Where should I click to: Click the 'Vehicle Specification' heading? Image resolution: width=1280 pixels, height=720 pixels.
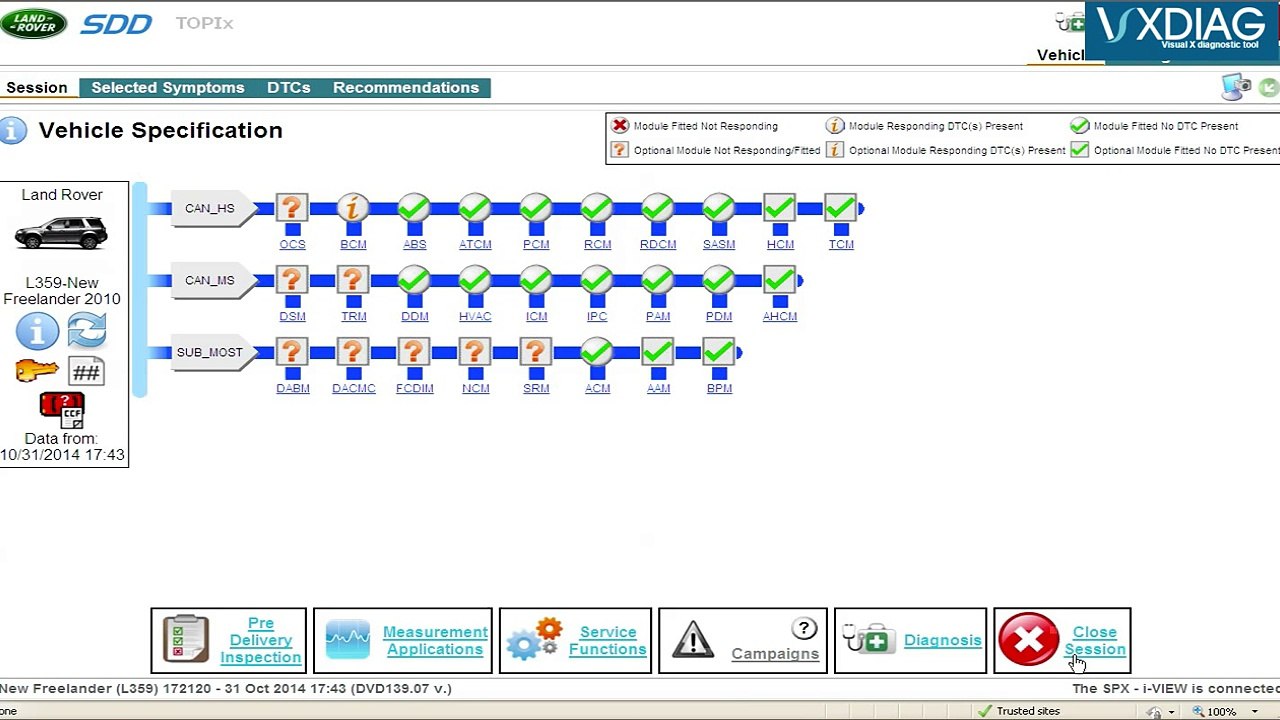161,130
